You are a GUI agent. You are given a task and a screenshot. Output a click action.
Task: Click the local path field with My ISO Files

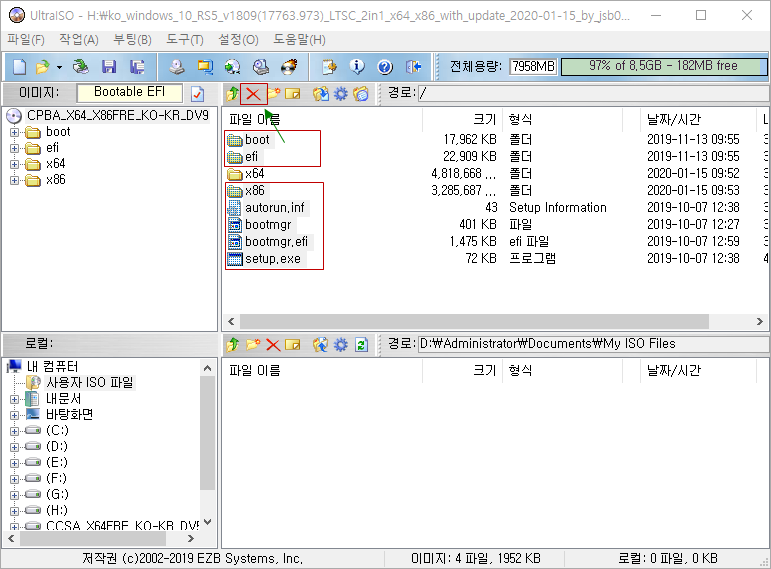pyautogui.click(x=593, y=344)
